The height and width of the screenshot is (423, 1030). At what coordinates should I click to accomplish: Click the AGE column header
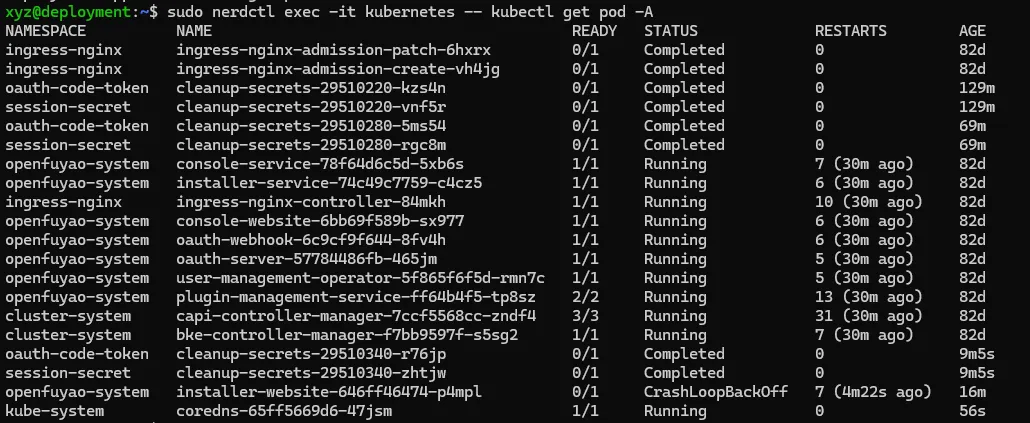click(972, 31)
